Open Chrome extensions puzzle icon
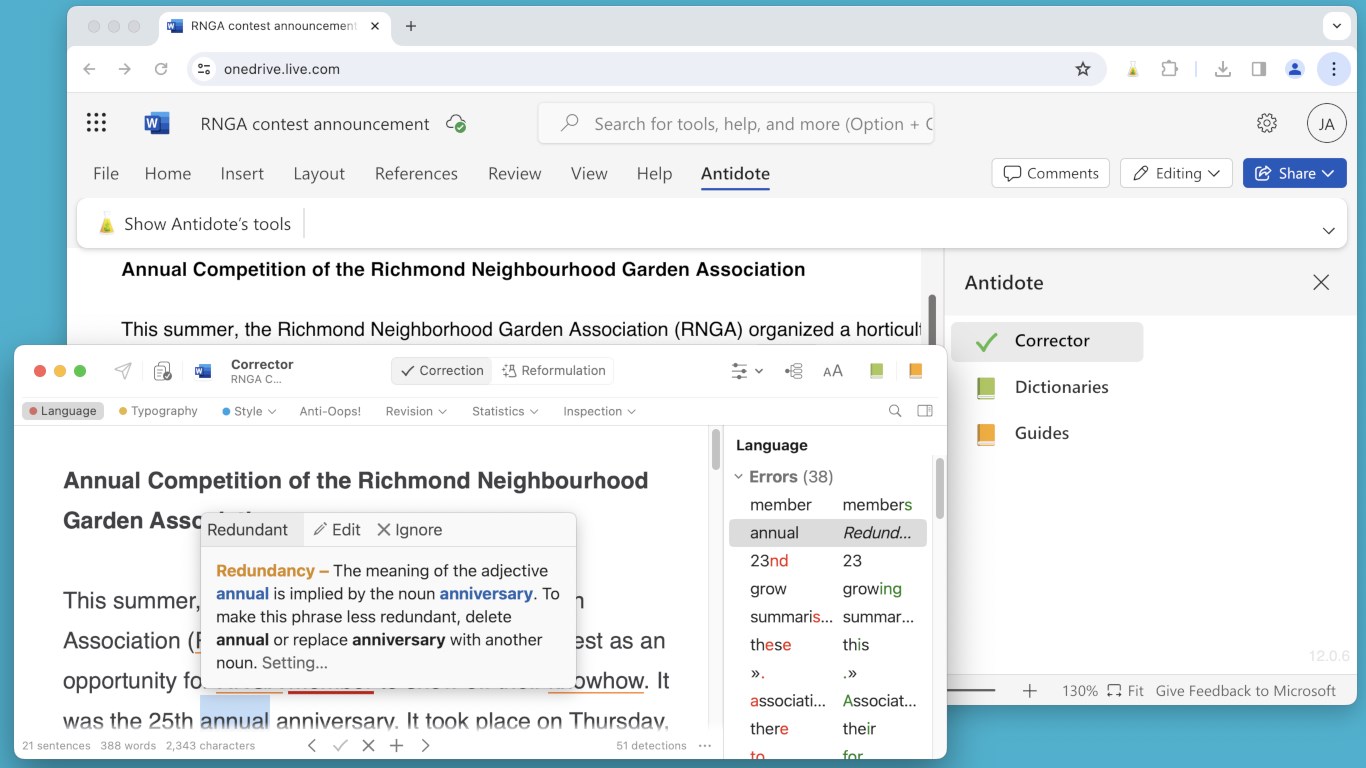 1169,69
